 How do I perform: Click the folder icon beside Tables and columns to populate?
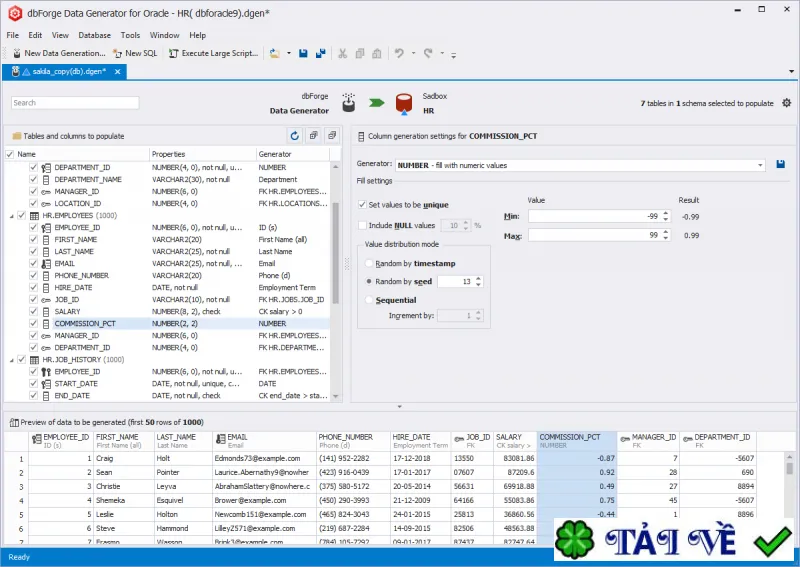(17, 136)
